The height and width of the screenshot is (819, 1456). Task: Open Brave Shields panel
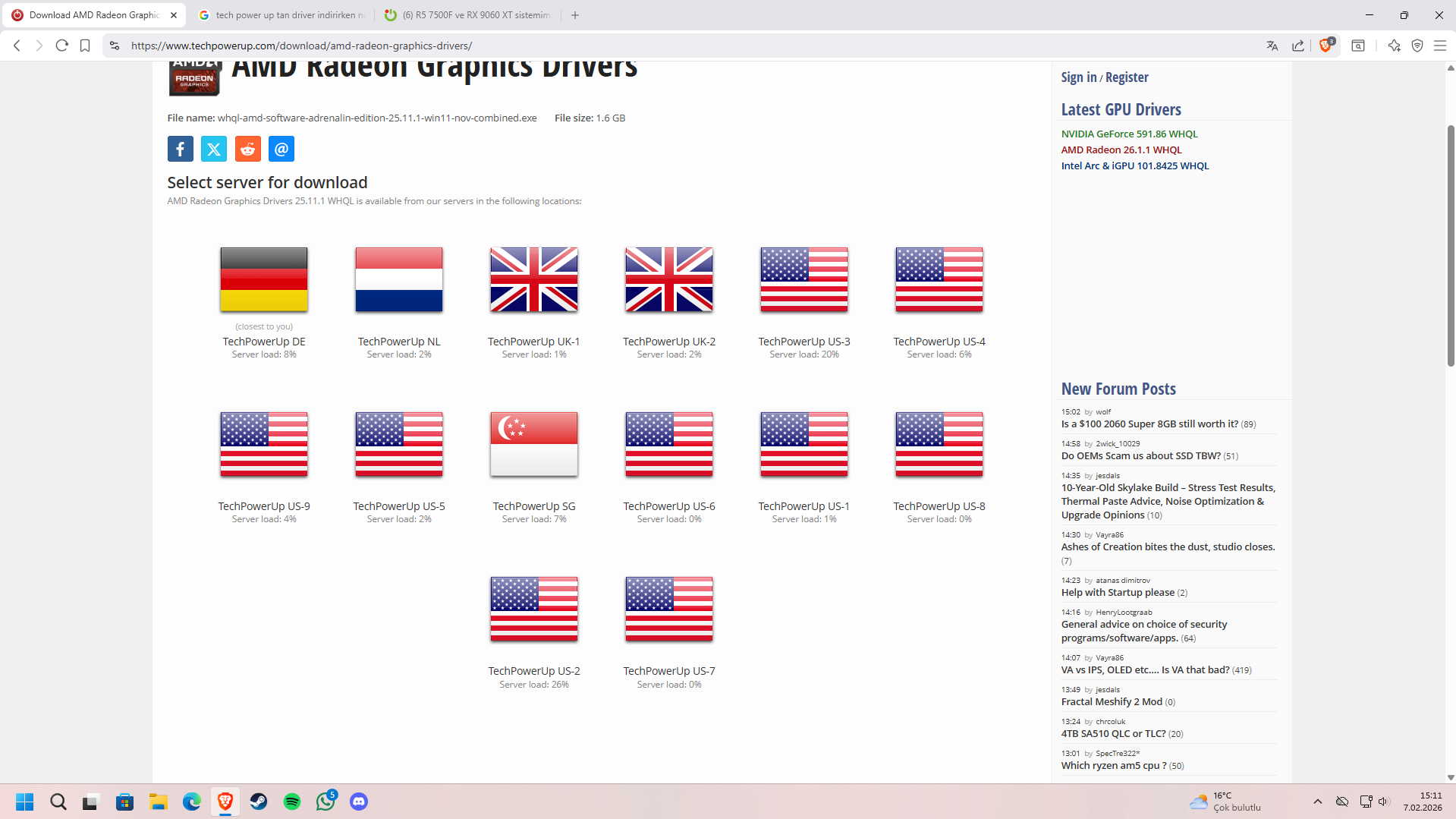(x=1326, y=45)
